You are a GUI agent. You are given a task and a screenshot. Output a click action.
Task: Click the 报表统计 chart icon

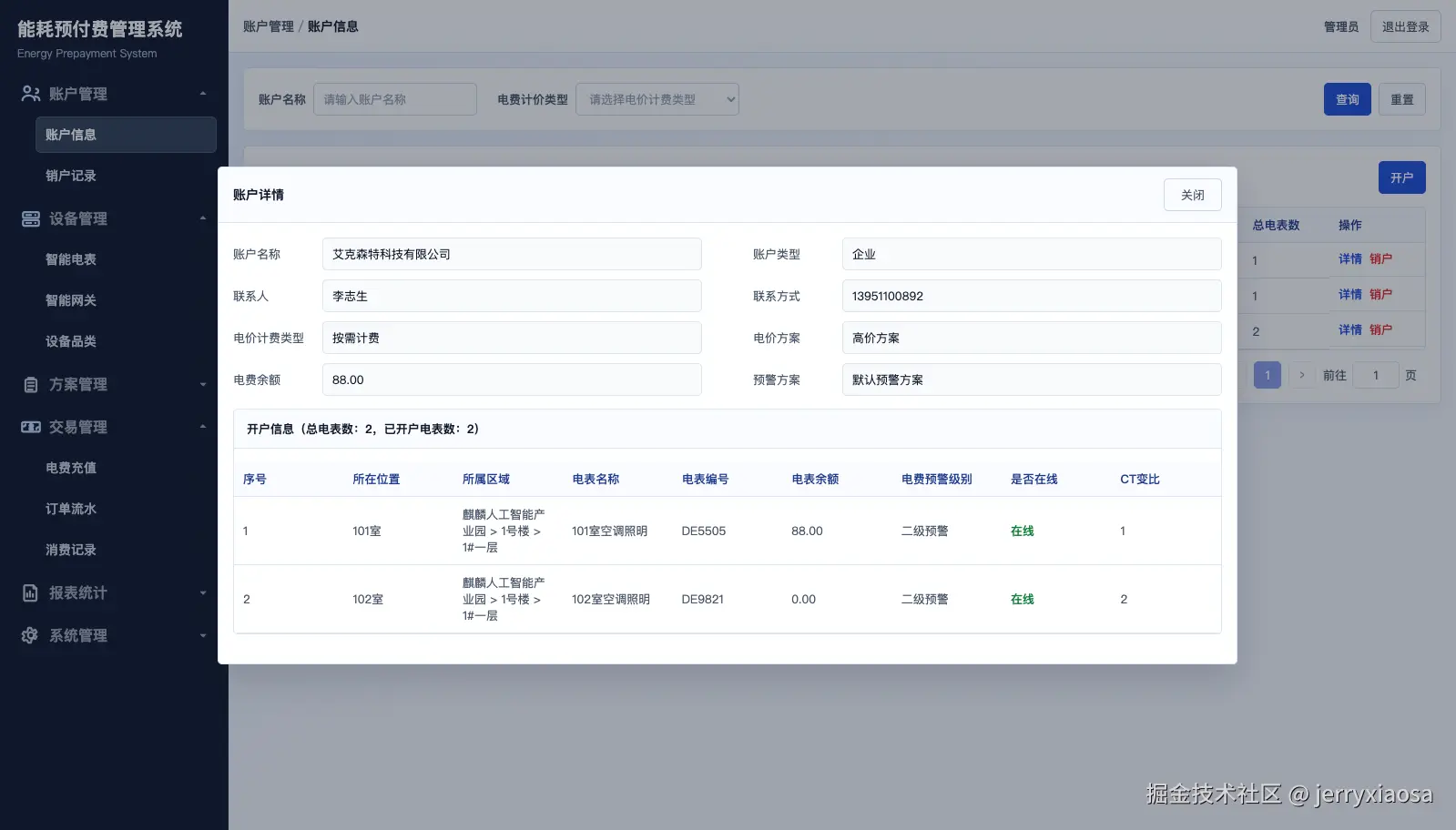click(30, 593)
